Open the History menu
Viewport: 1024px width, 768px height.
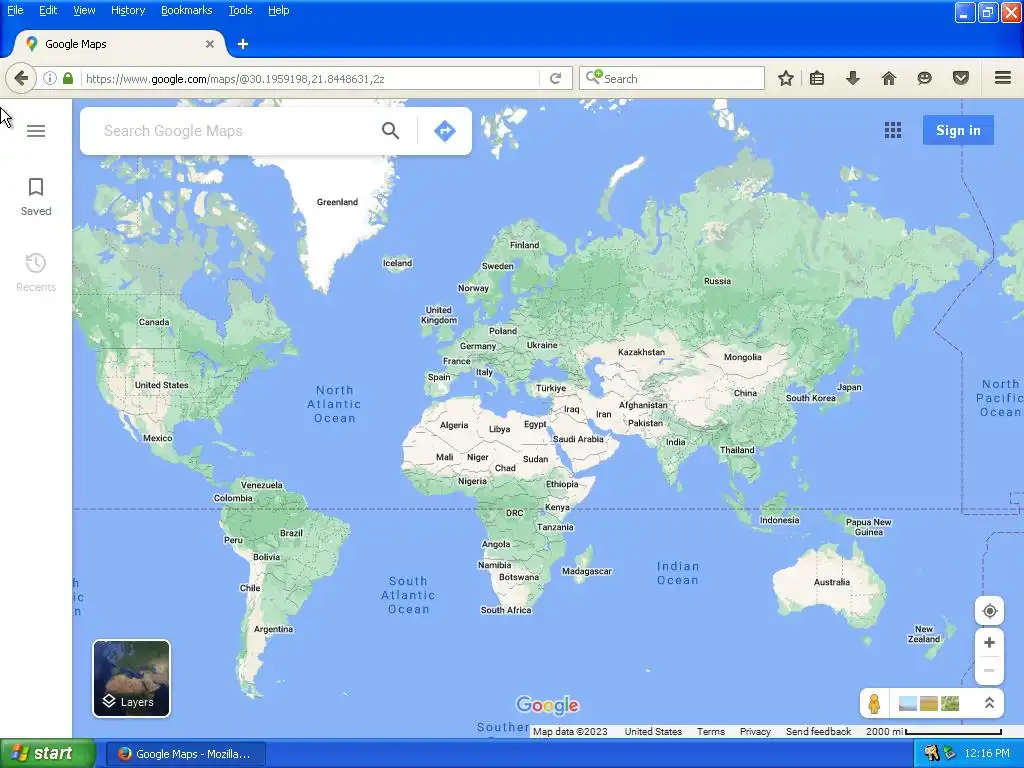128,10
